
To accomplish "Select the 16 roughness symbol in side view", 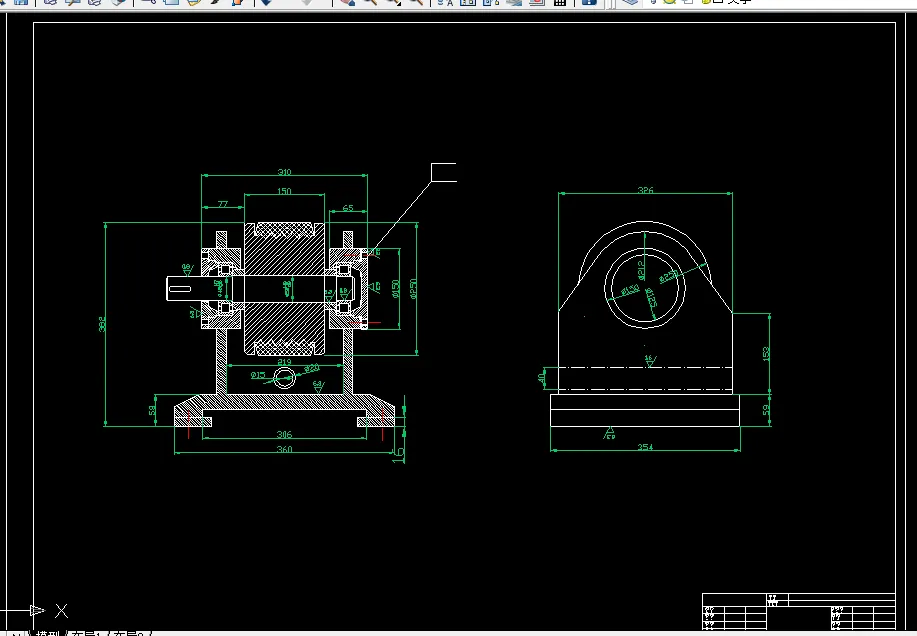I will pos(650,361).
